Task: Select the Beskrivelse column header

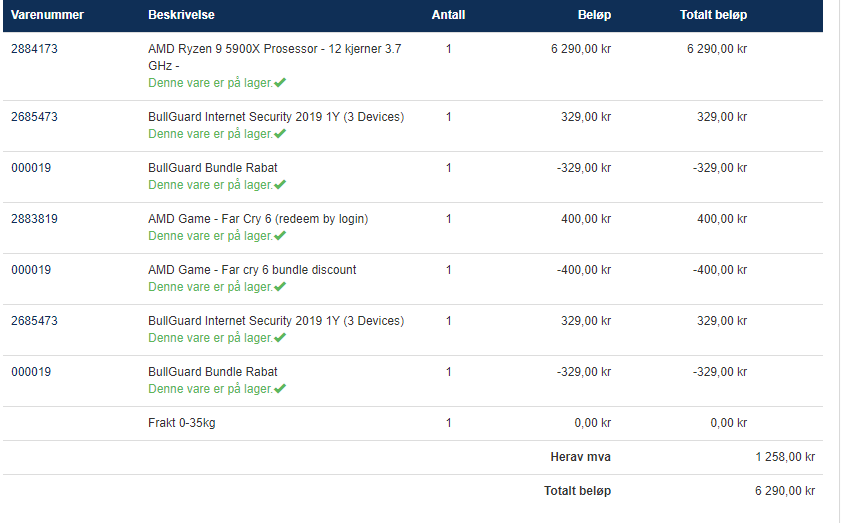Action: click(181, 15)
